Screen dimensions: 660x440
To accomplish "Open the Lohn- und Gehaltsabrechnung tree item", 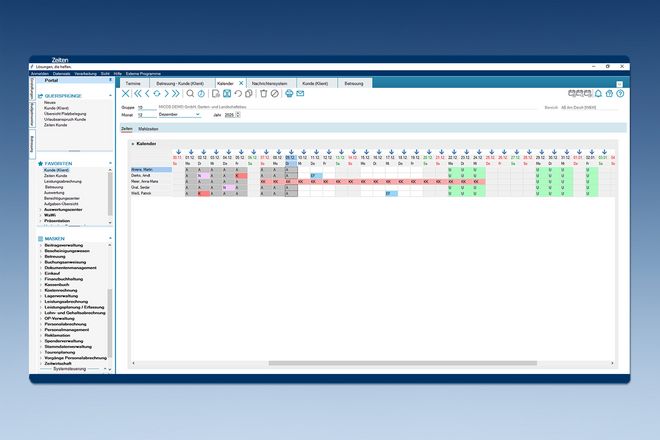I will (x=75, y=313).
